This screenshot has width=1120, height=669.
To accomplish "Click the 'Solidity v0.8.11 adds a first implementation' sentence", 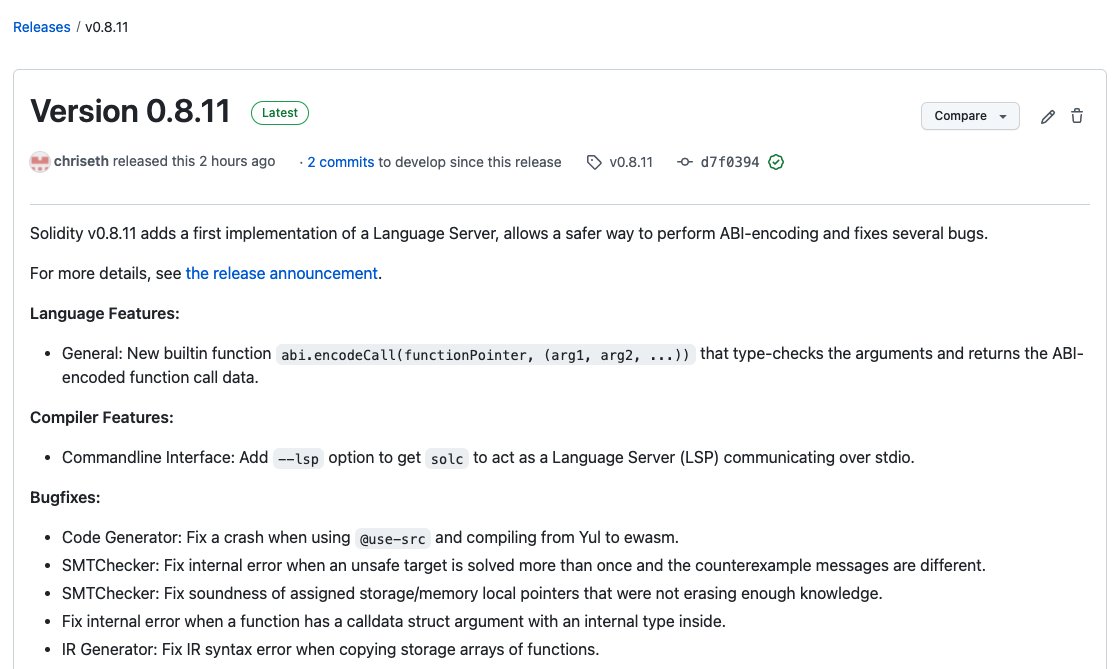I will (509, 233).
